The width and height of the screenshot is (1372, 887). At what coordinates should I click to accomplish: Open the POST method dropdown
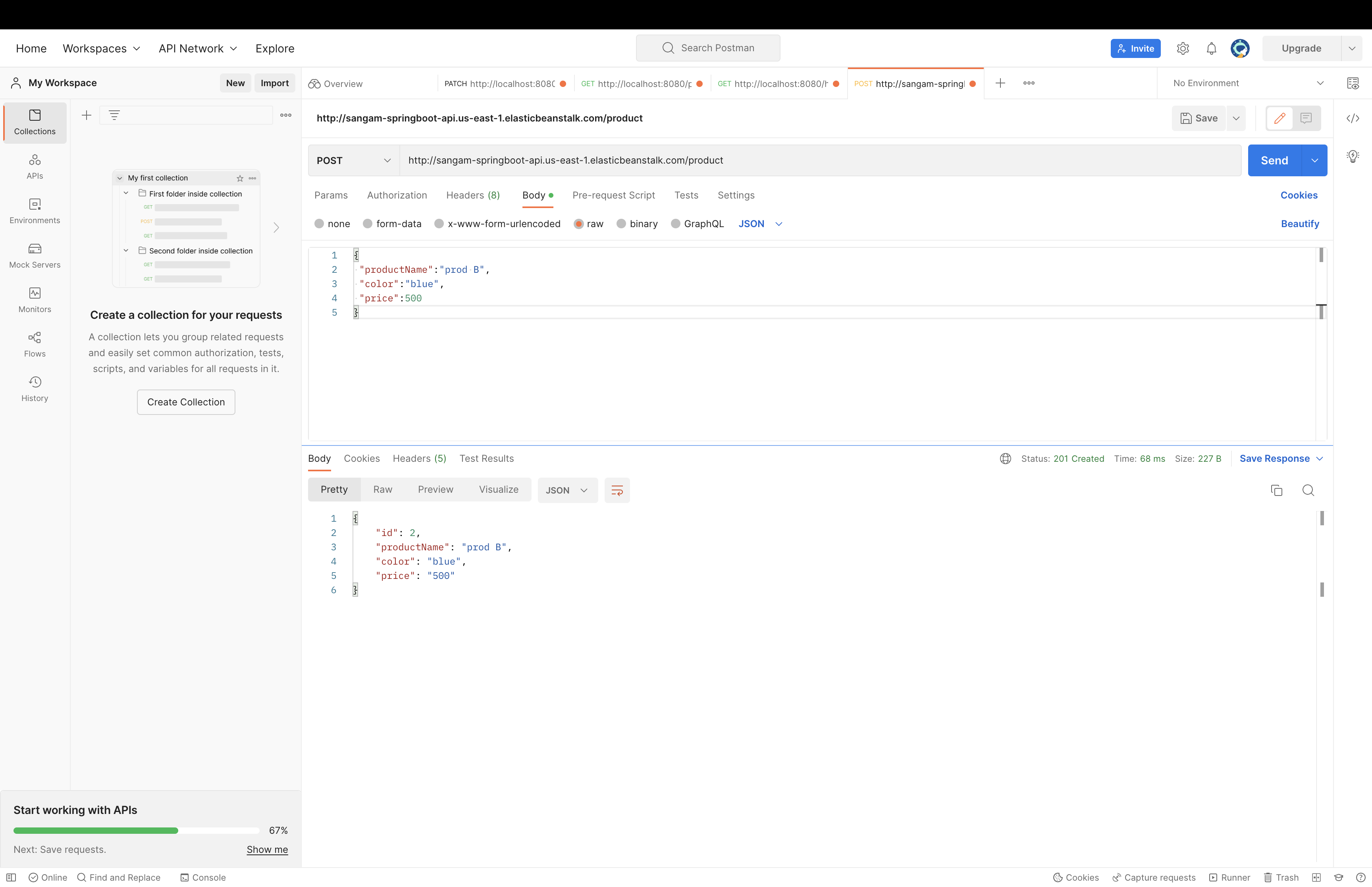click(352, 160)
